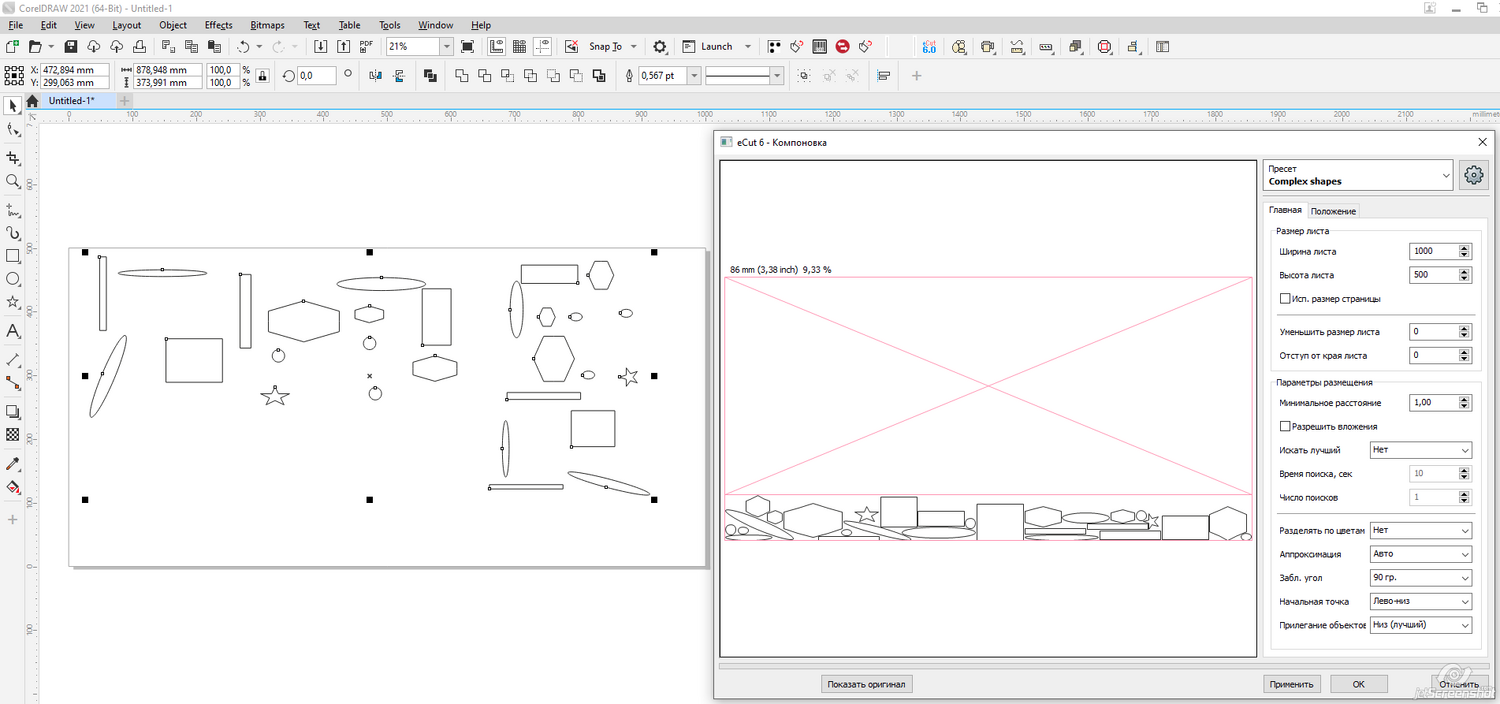Close the eCut 6 Компоновка dialog
The height and width of the screenshot is (704, 1500).
(1482, 142)
